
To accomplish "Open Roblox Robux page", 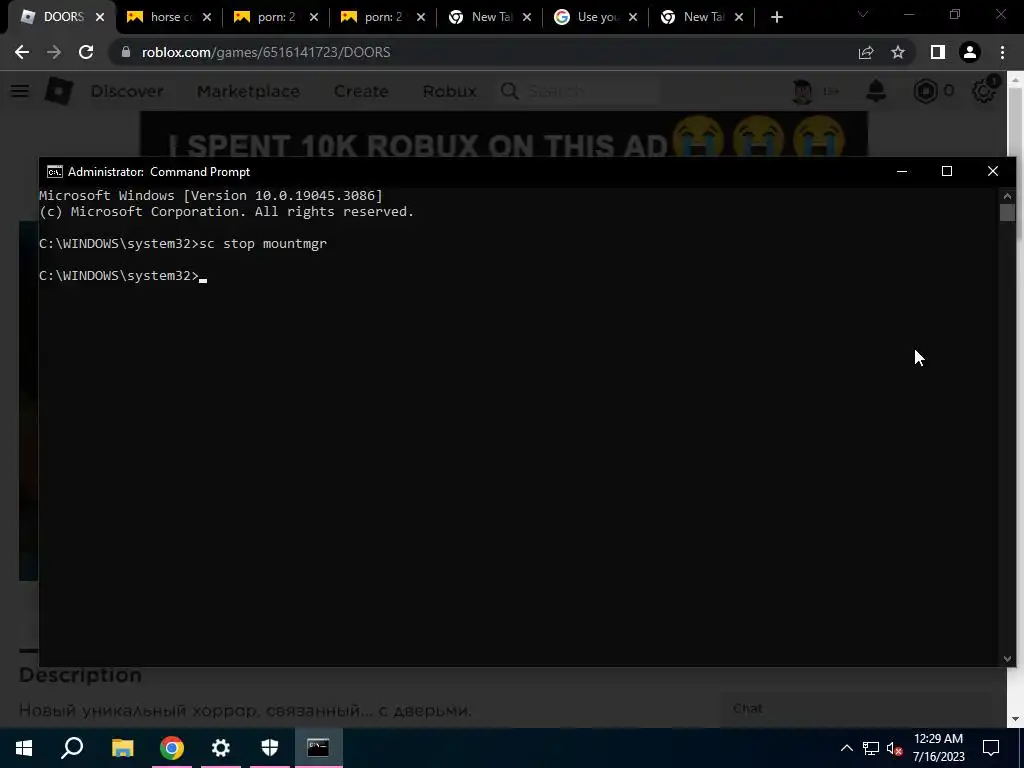I will (x=449, y=91).
